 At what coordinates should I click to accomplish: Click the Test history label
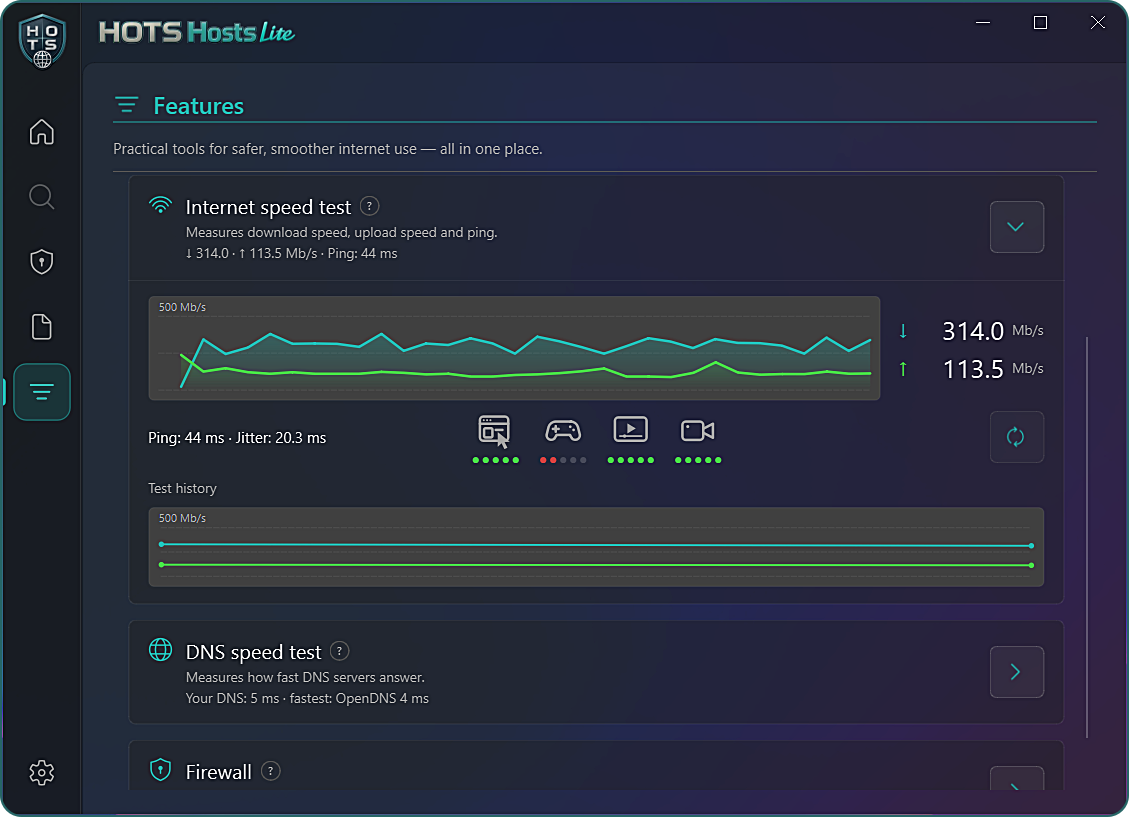pyautogui.click(x=182, y=489)
